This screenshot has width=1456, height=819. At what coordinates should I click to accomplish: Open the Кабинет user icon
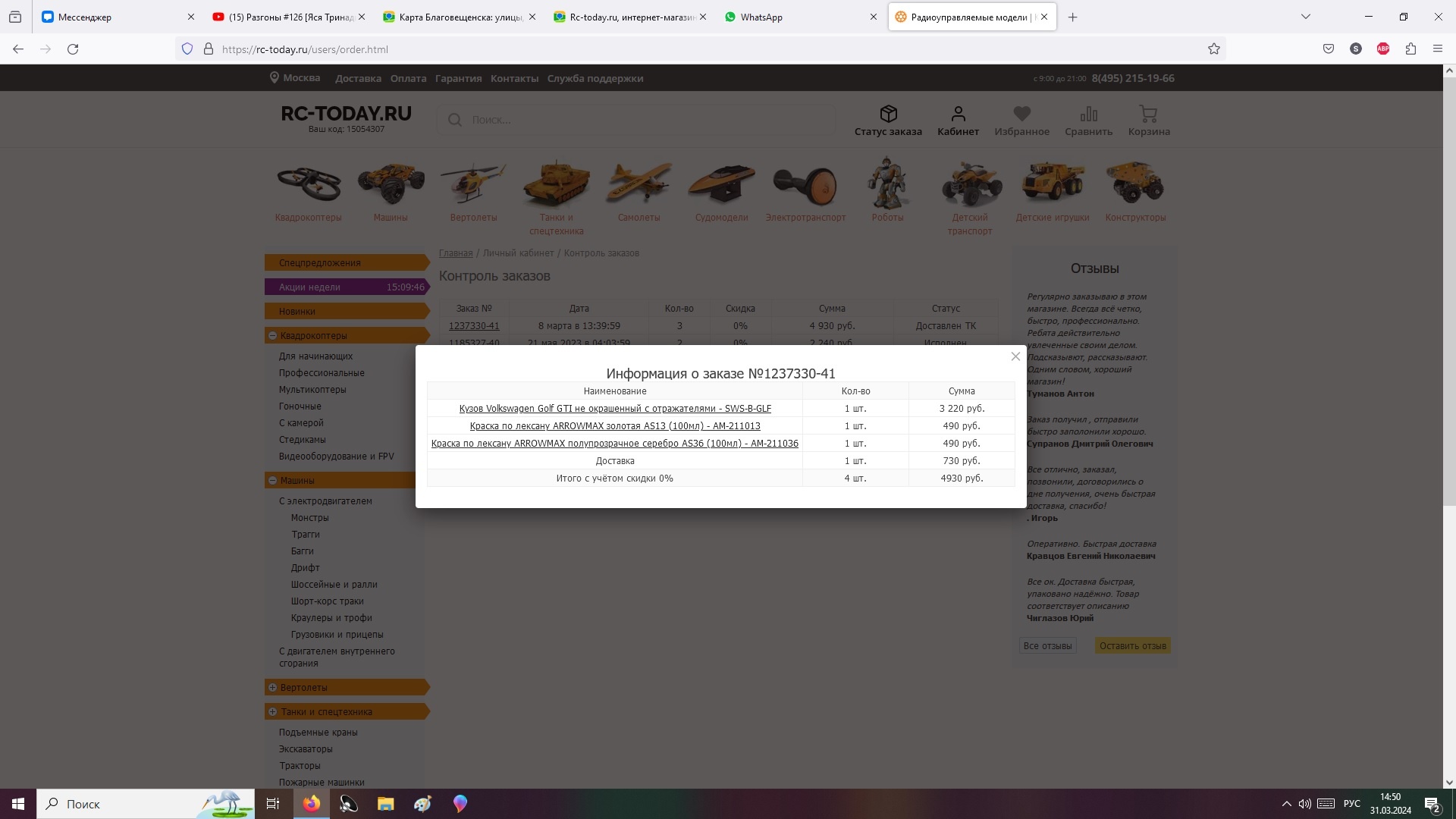point(959,114)
